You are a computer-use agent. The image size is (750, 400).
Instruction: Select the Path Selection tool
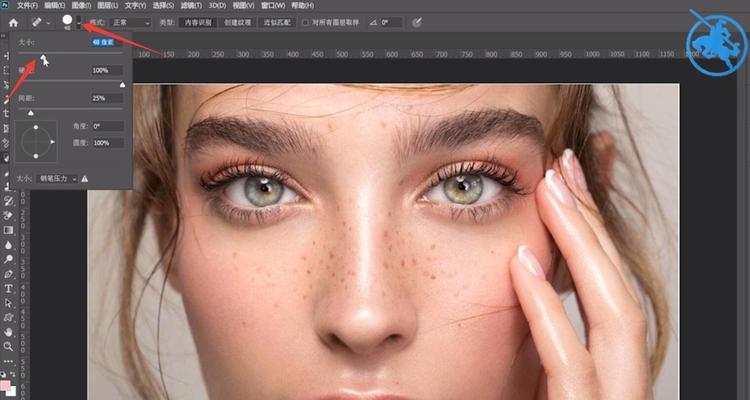(x=8, y=303)
